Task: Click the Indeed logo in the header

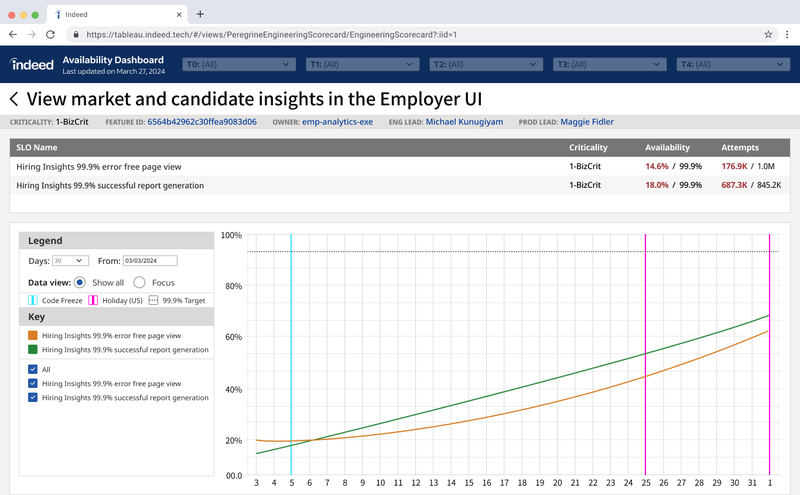Action: 32,64
